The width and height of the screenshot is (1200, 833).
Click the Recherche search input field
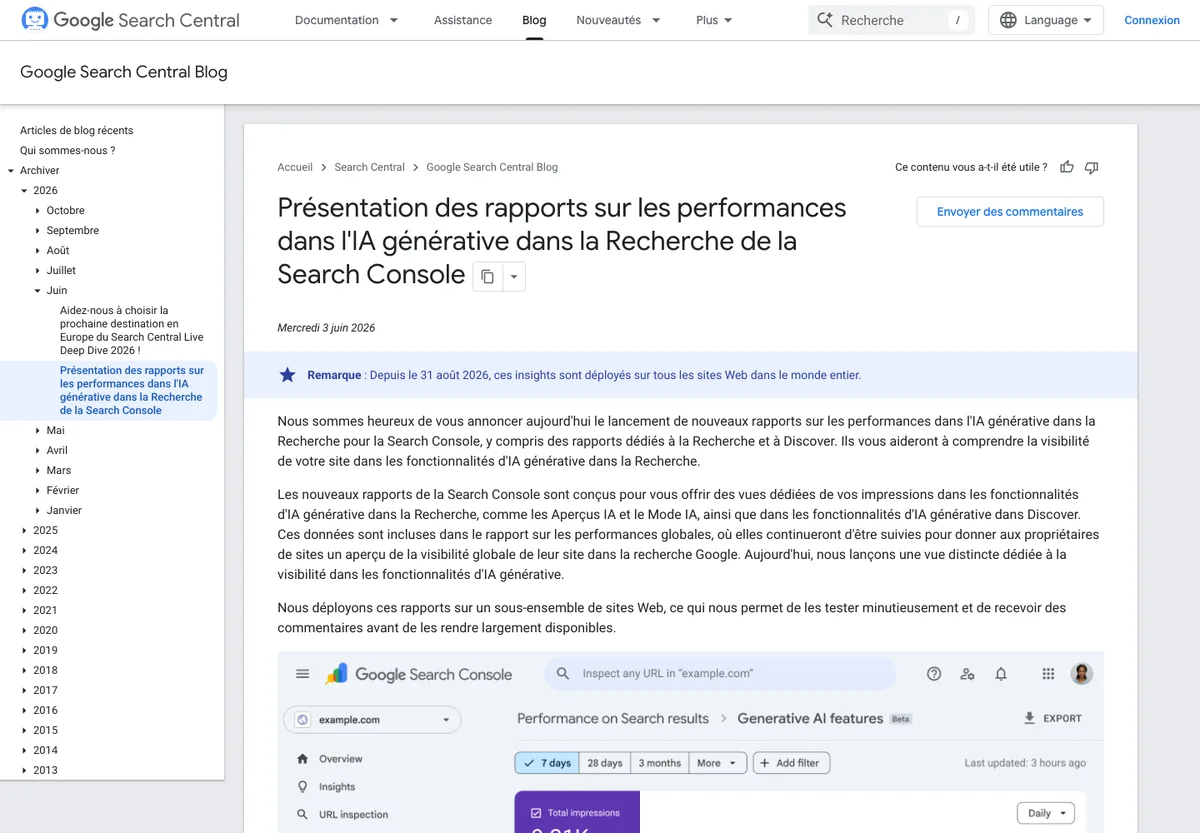coord(890,20)
